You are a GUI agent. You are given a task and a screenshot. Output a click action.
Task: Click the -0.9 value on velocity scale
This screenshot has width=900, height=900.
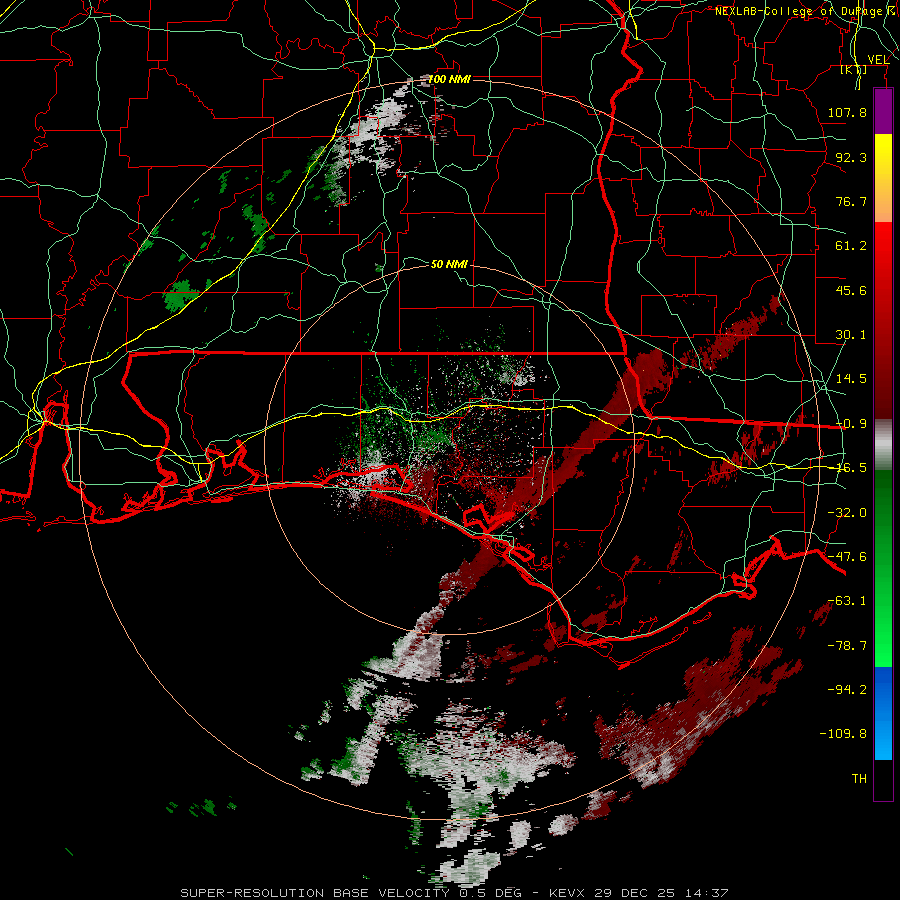click(x=851, y=424)
